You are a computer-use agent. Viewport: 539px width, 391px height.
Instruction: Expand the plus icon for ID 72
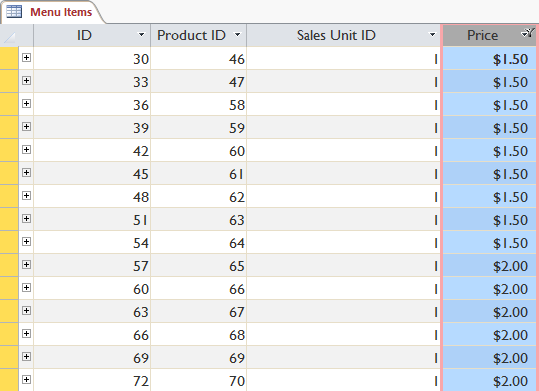coord(26,380)
